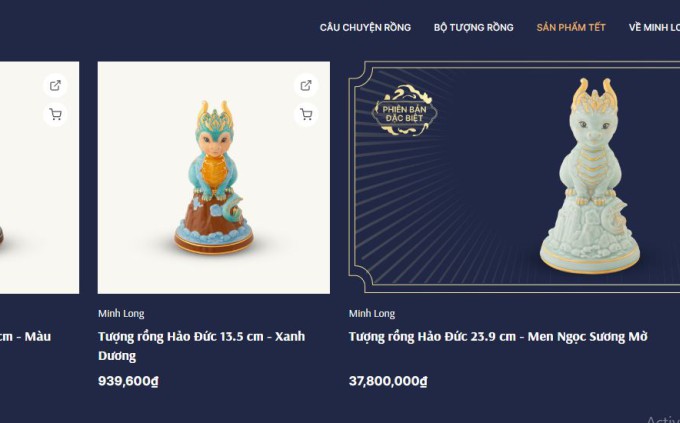Open Tượng rồng Hảo Đức 23.9 cm Men Ngọc link

point(498,337)
